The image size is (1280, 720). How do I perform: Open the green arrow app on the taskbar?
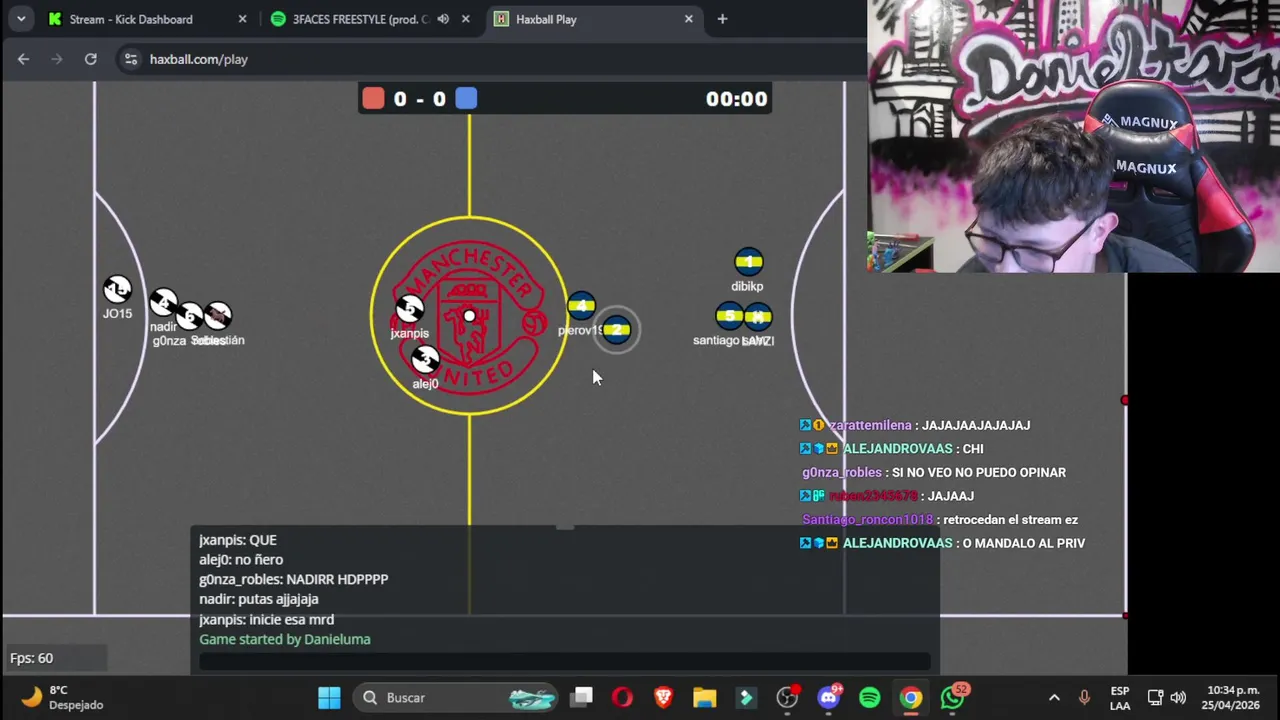pos(746,697)
